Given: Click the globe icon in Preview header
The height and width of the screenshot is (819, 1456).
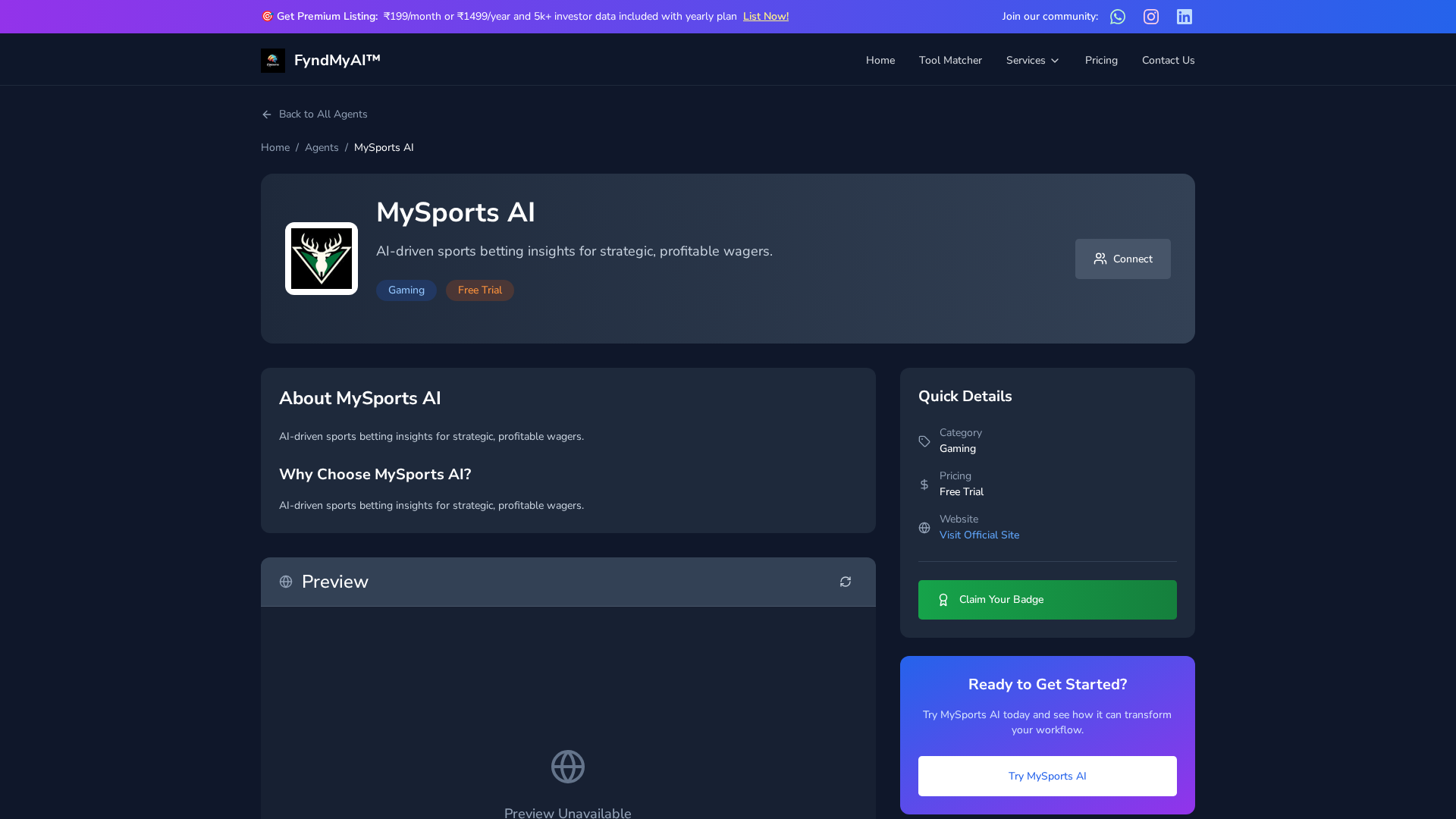Looking at the screenshot, I should [x=286, y=582].
